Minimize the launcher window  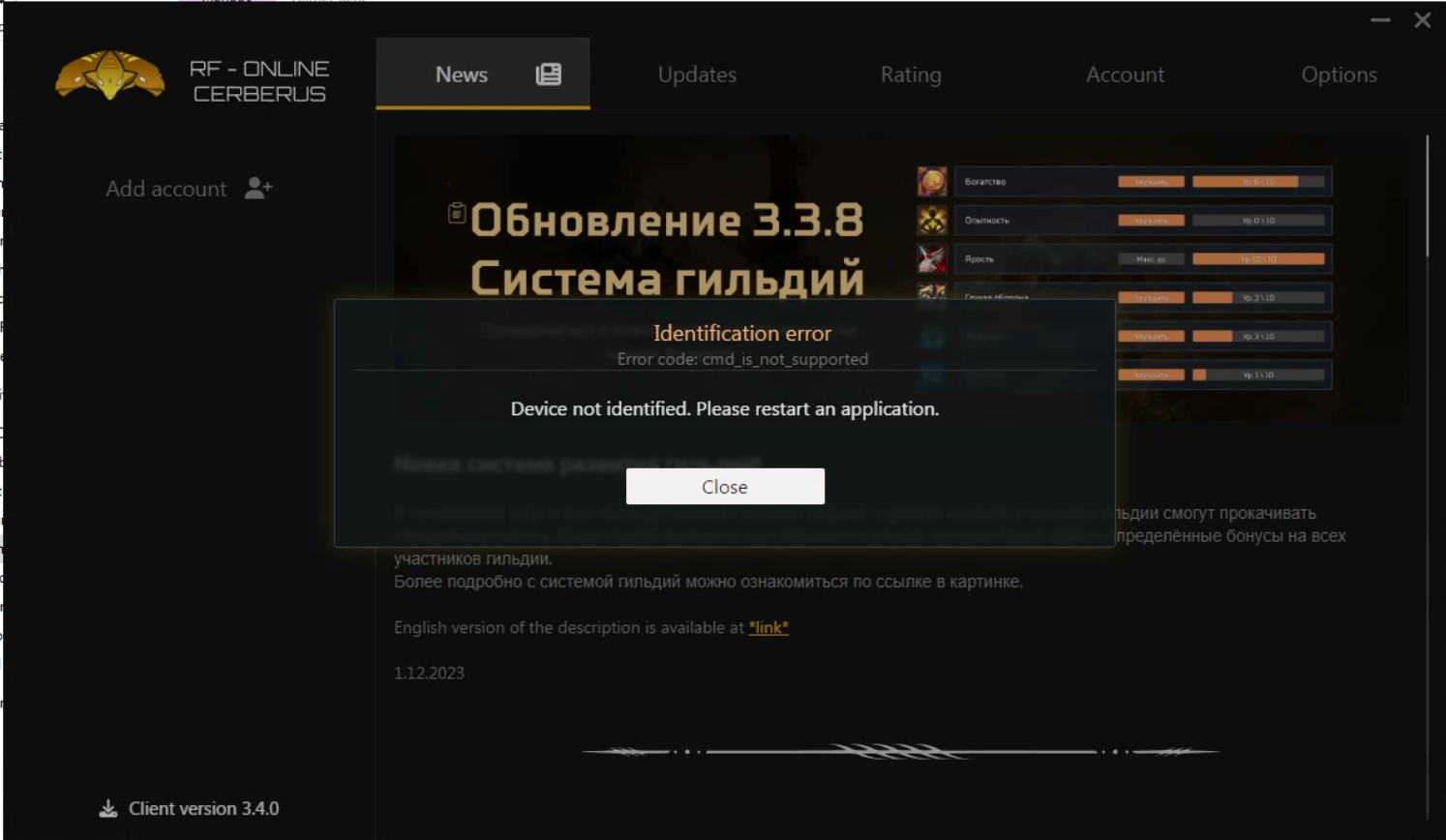(1380, 19)
